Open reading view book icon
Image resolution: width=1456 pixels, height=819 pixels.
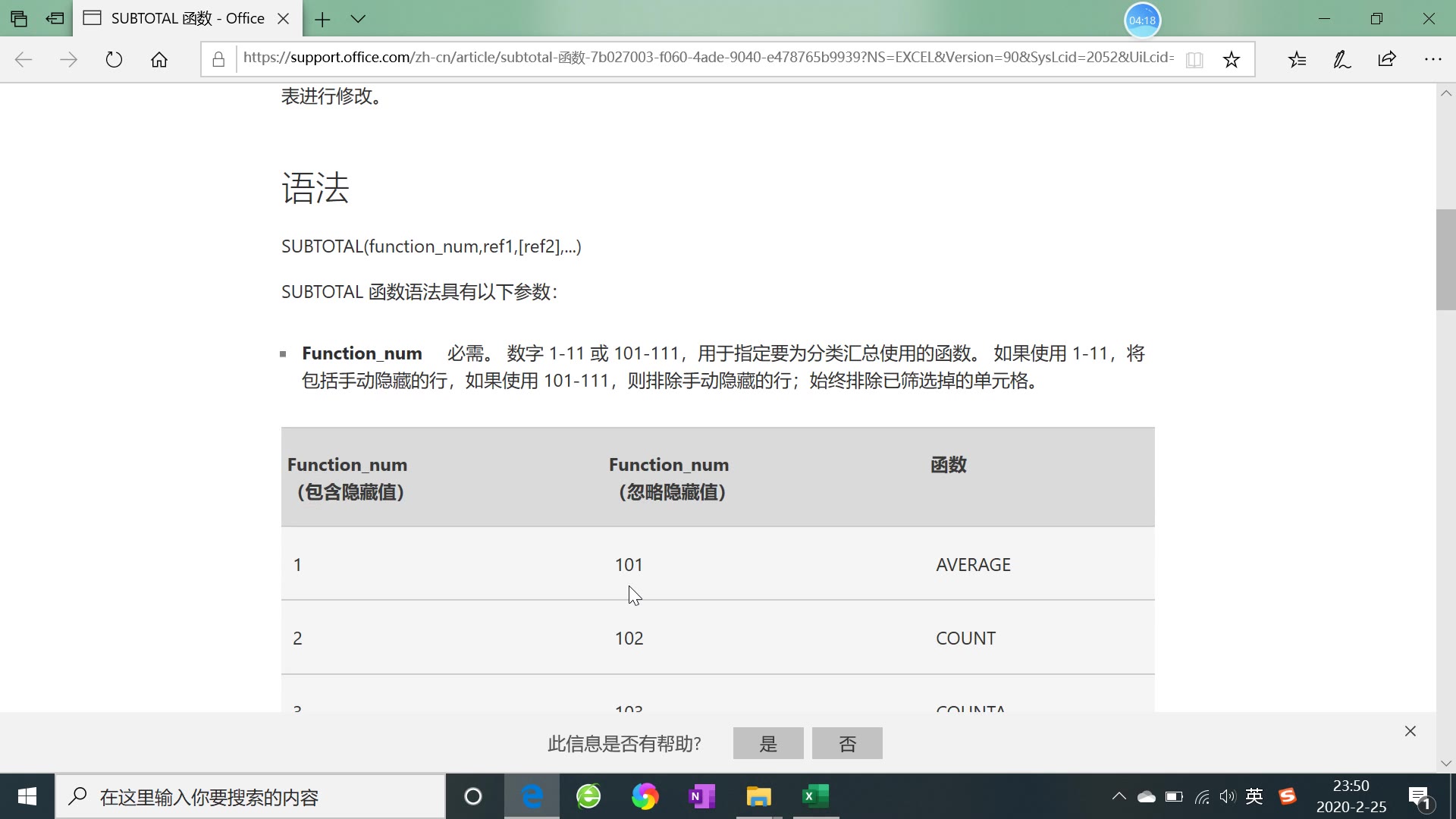point(1194,59)
